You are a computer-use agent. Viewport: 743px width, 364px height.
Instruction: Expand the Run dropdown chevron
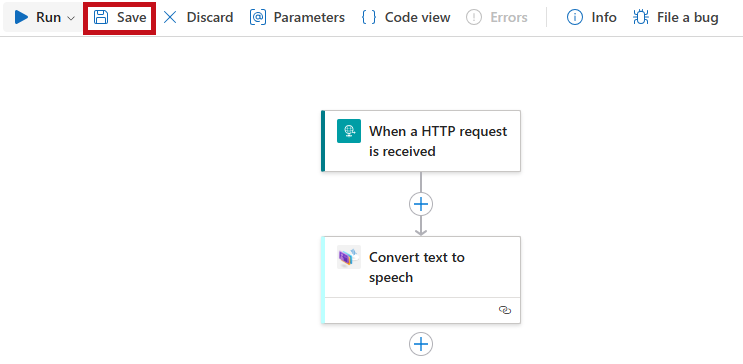71,18
